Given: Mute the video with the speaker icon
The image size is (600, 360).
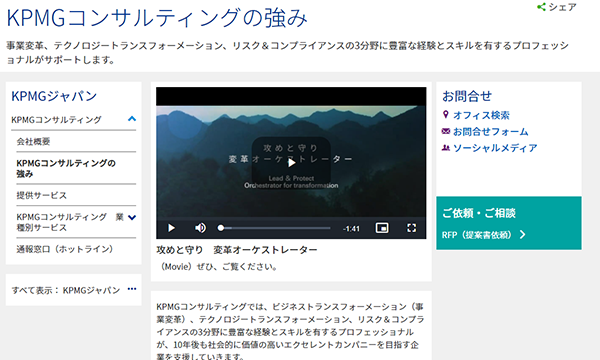Looking at the screenshot, I should (x=200, y=228).
